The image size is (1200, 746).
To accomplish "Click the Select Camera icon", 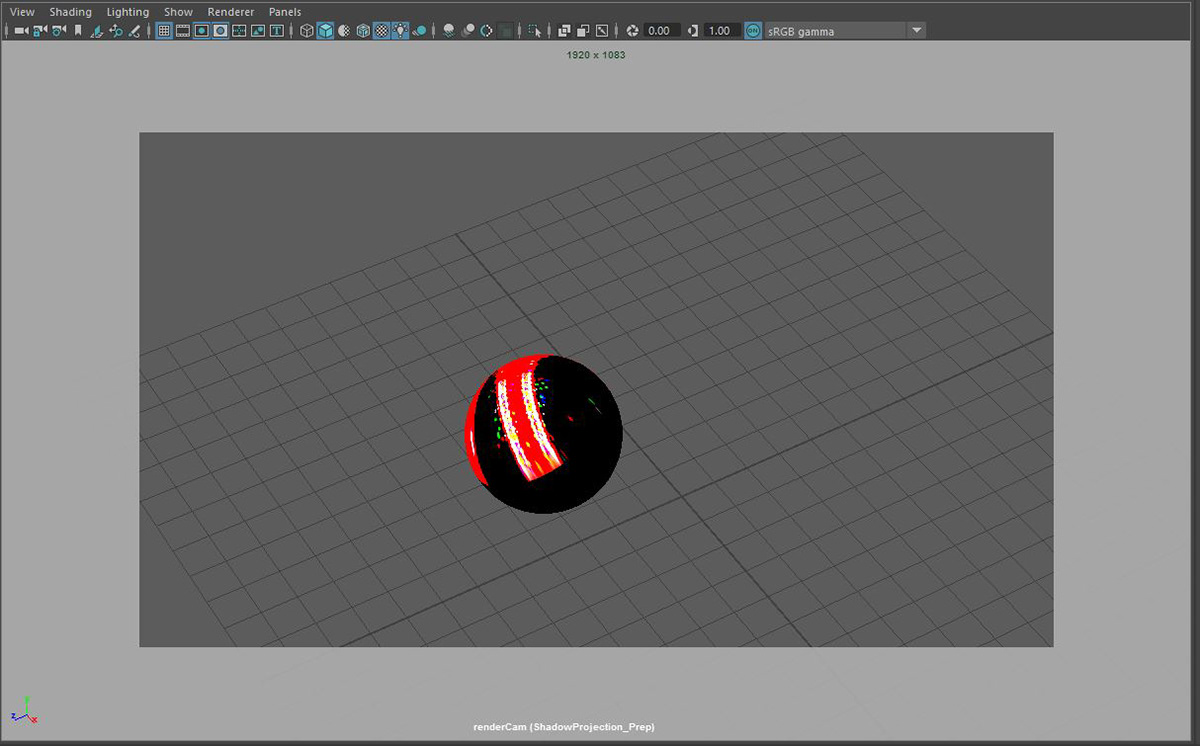I will tap(21, 31).
